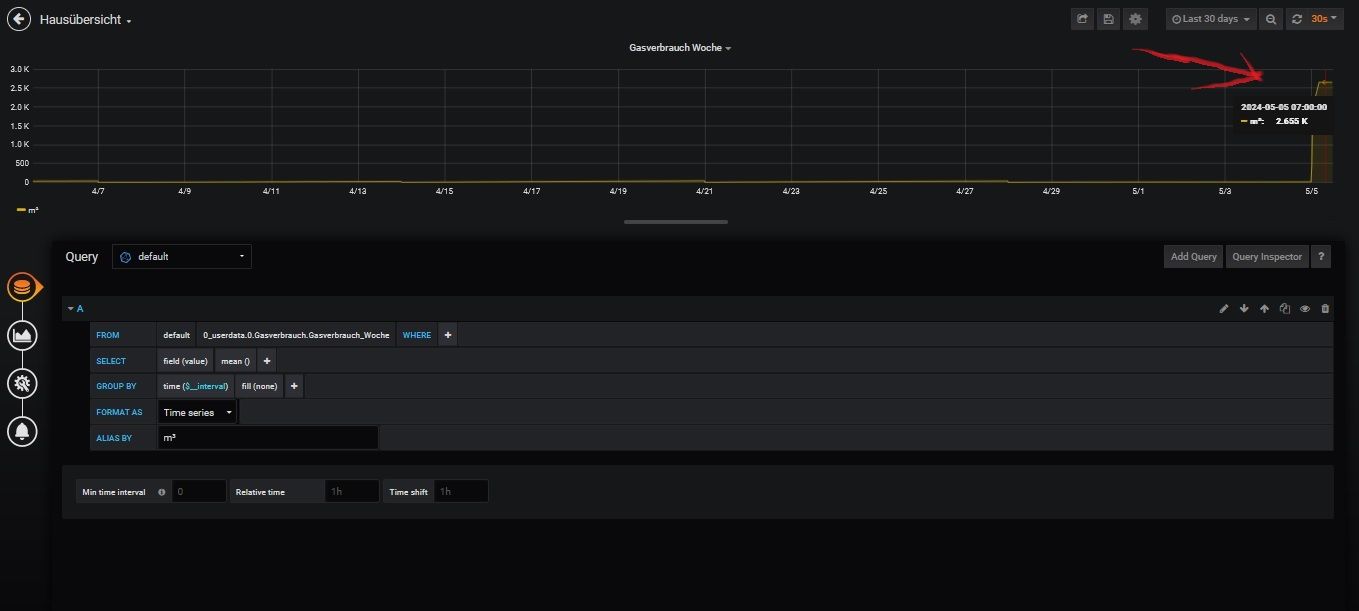1359x611 pixels.
Task: Open the Alert tab bell icon
Action: 22,431
